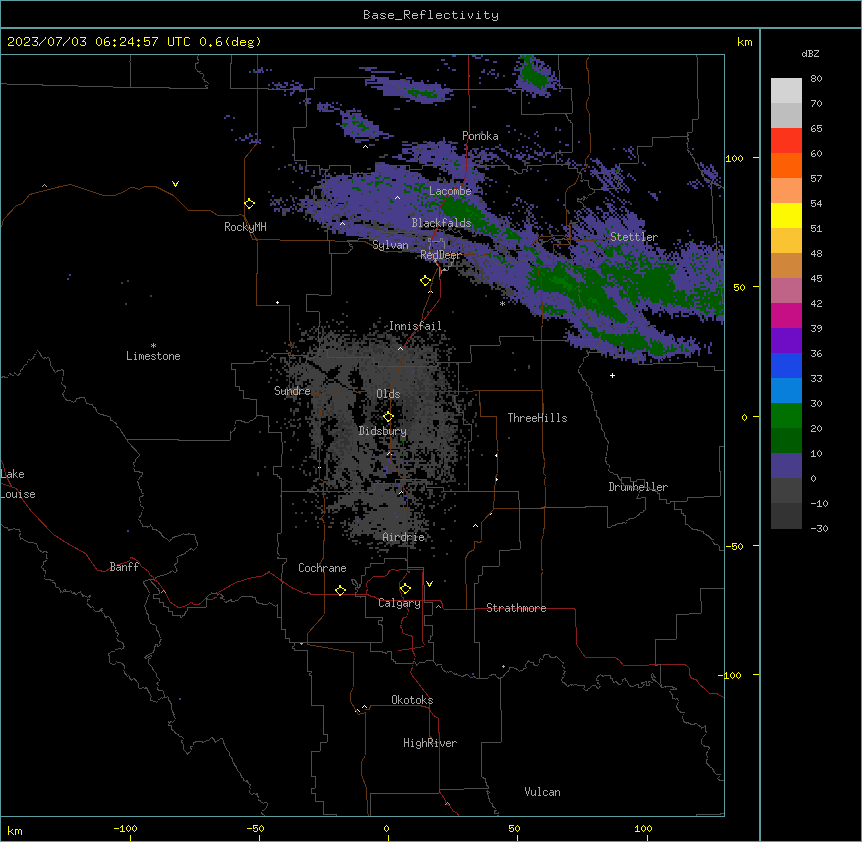This screenshot has width=862, height=842.
Task: Click the orange 57-60 dBZ legend color
Action: click(786, 166)
